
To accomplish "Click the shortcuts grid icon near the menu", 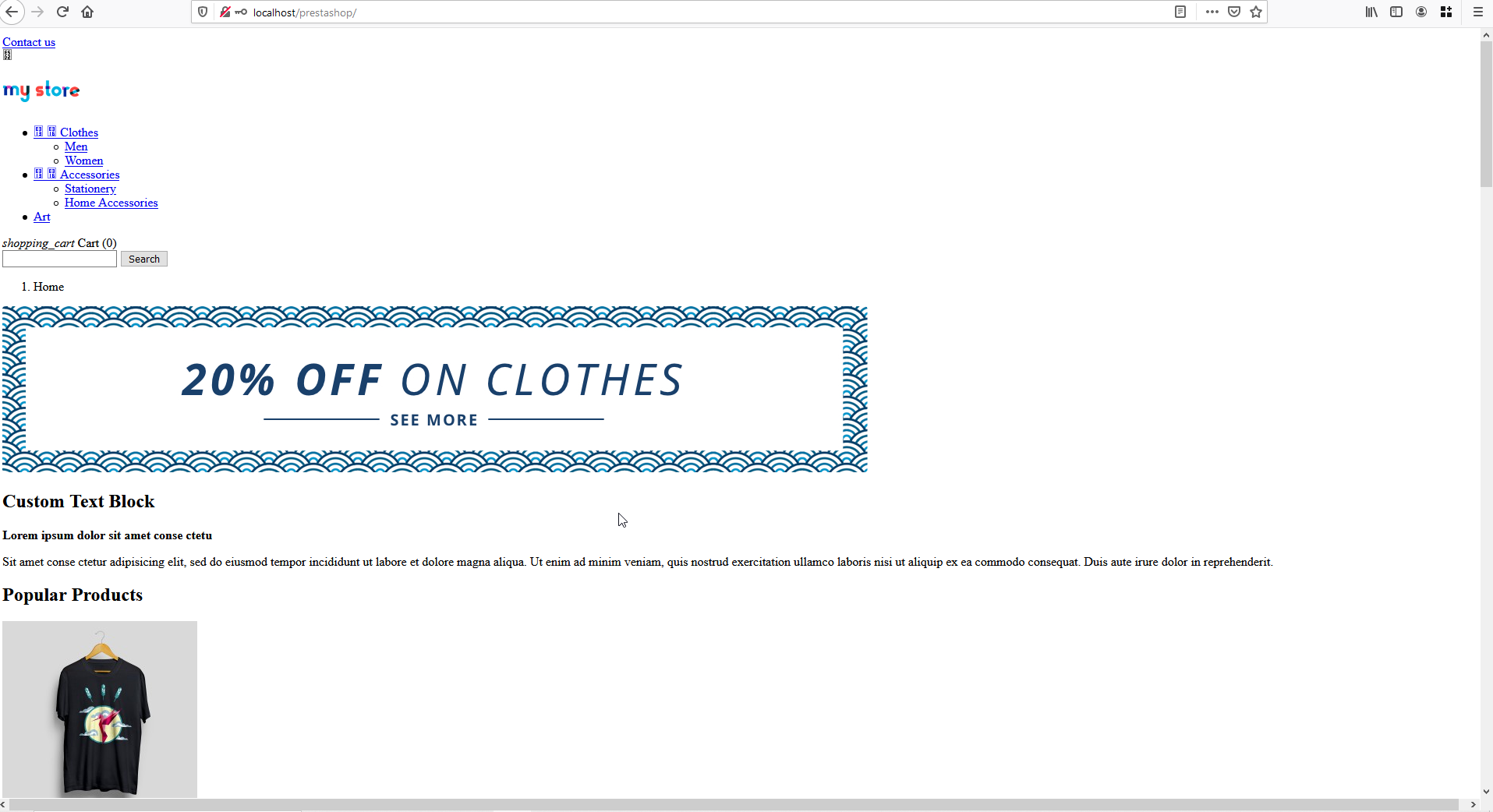I will (1446, 12).
